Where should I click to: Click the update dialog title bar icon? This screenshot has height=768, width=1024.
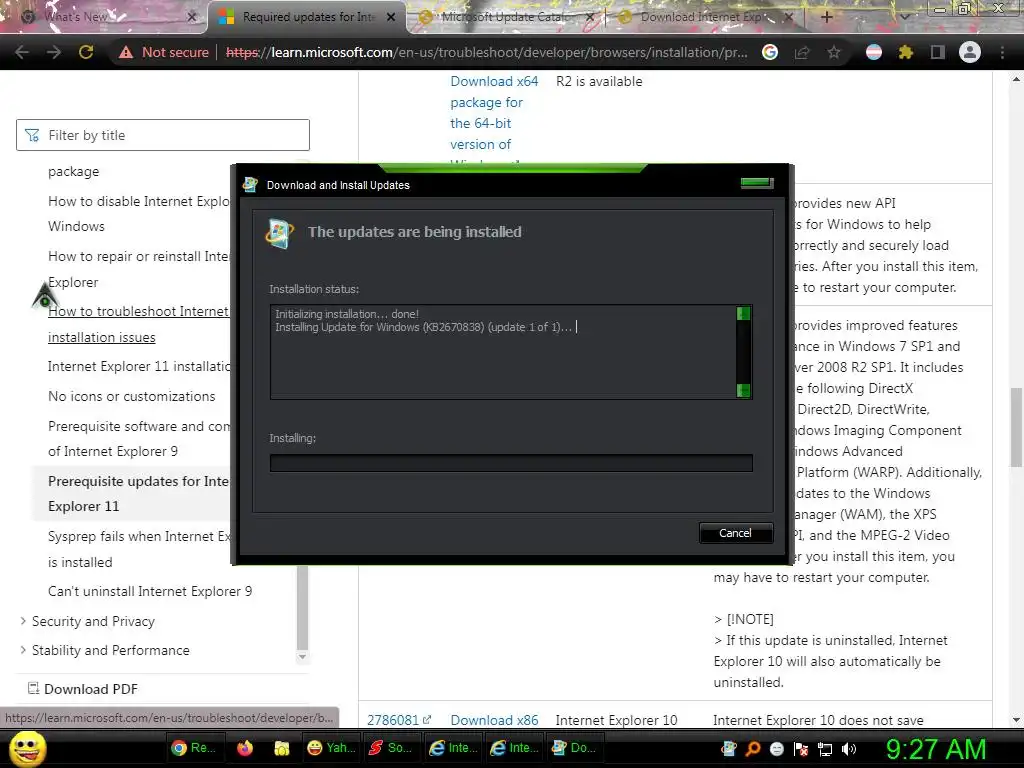coord(250,185)
